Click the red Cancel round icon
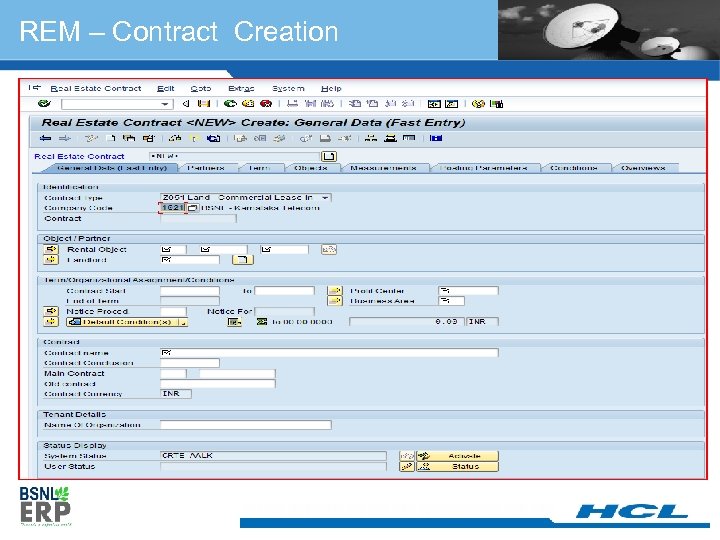The width and height of the screenshot is (720, 540). [266, 104]
